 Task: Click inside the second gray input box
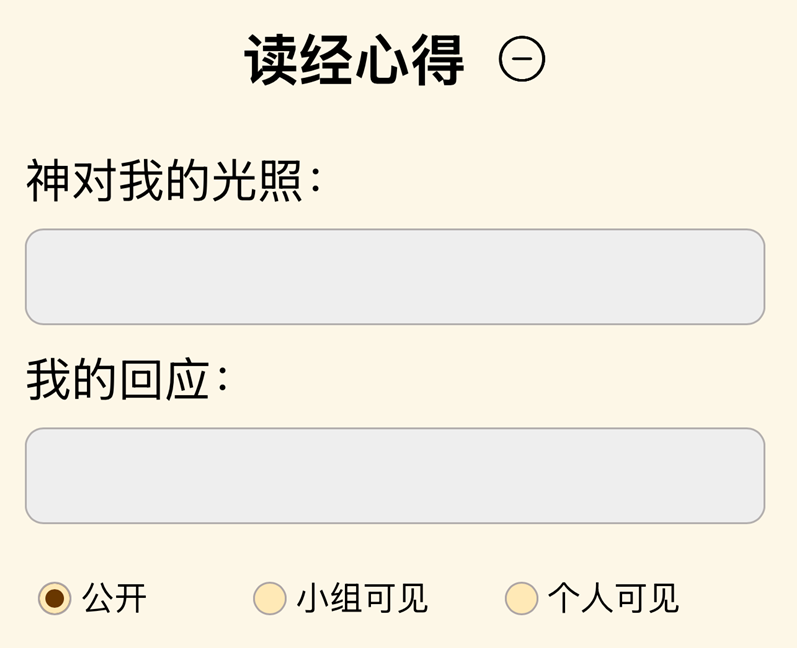pyautogui.click(x=395, y=476)
